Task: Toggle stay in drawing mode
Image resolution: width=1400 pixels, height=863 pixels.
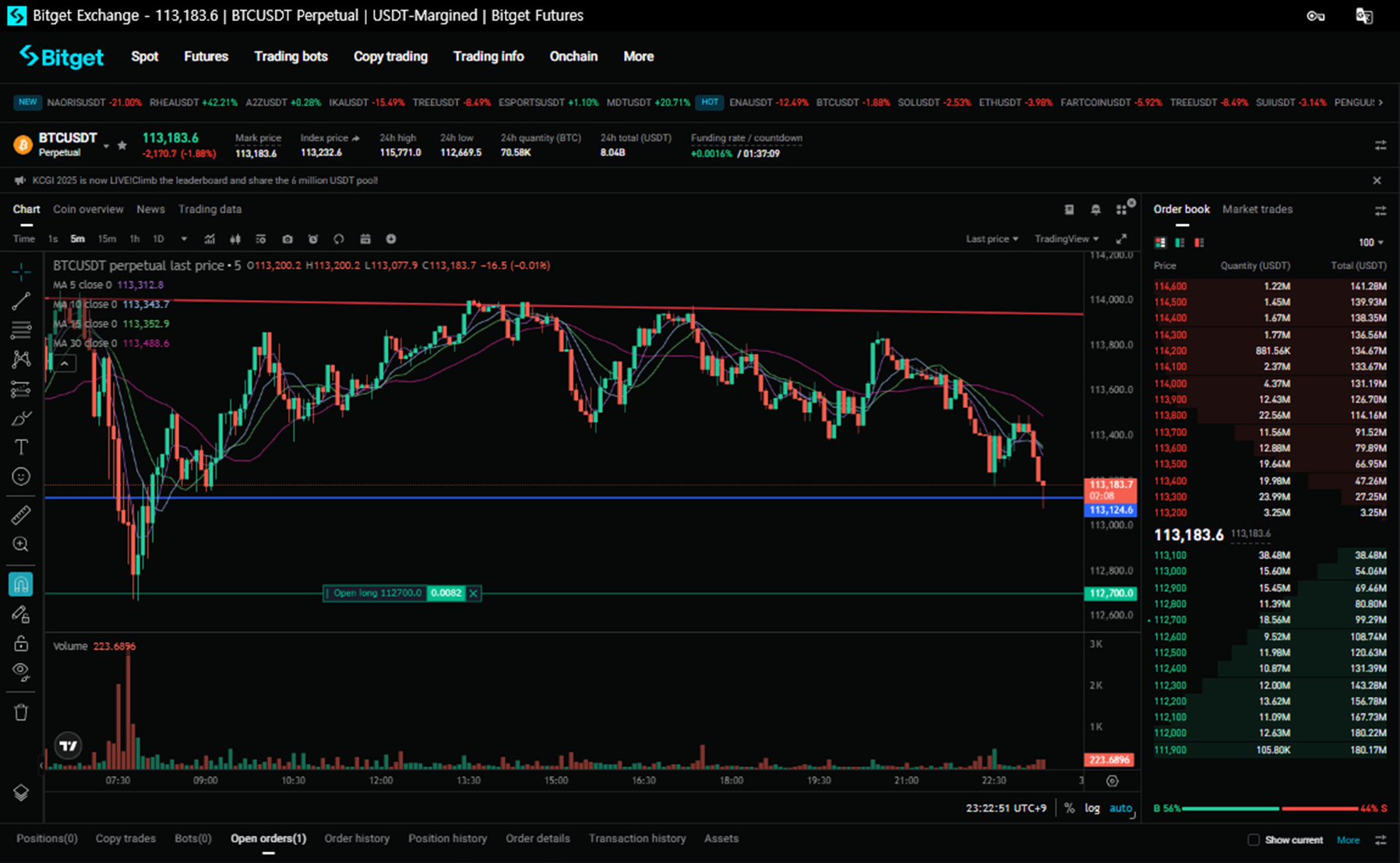Action: [21, 615]
